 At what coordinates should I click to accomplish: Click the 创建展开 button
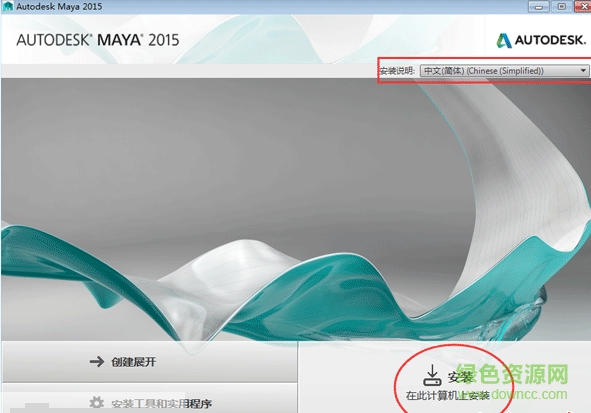(x=150, y=362)
